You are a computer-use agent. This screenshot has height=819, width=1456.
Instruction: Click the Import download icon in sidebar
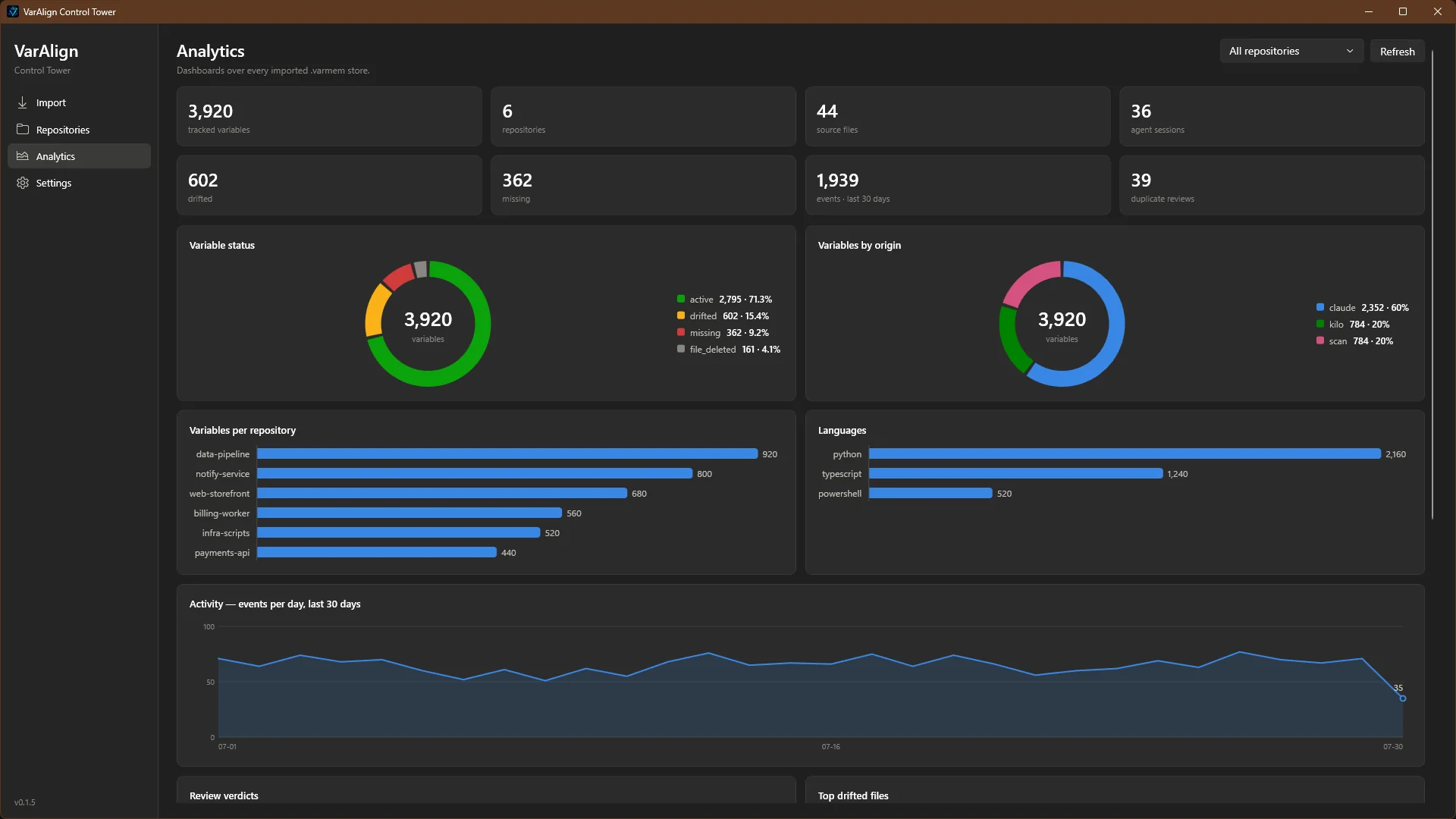[23, 102]
